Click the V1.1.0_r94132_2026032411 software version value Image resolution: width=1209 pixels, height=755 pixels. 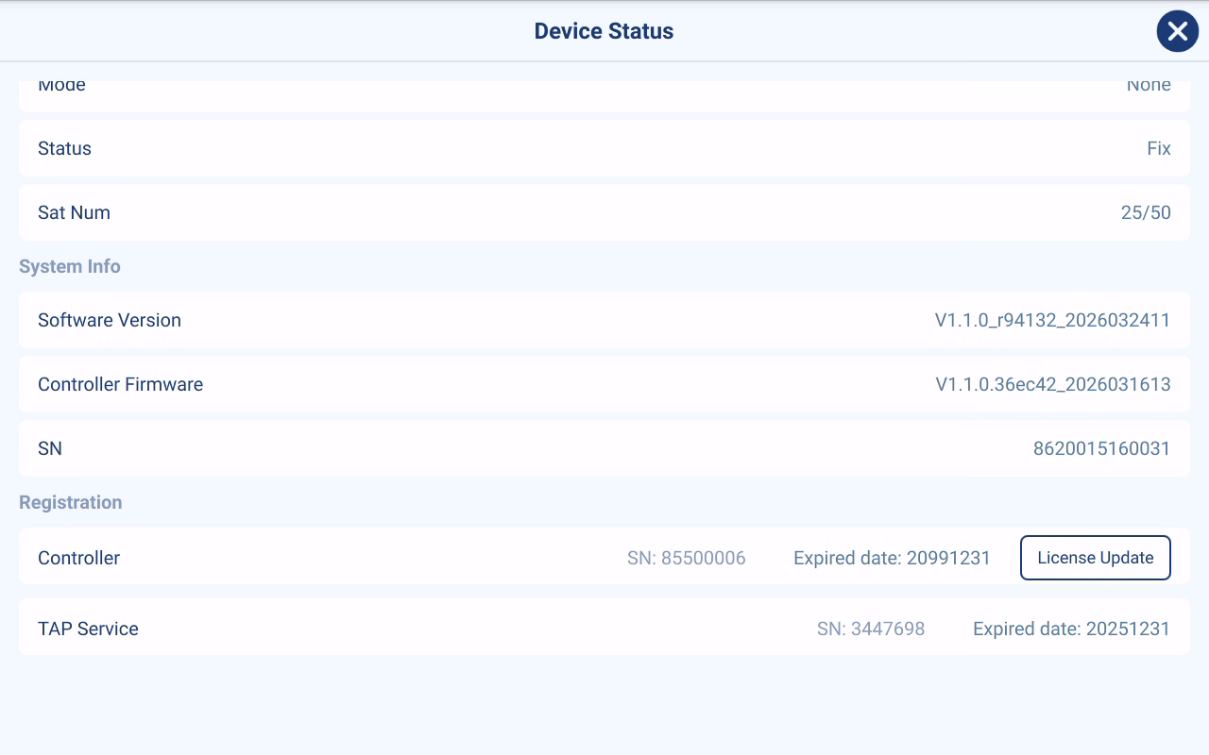point(1053,320)
